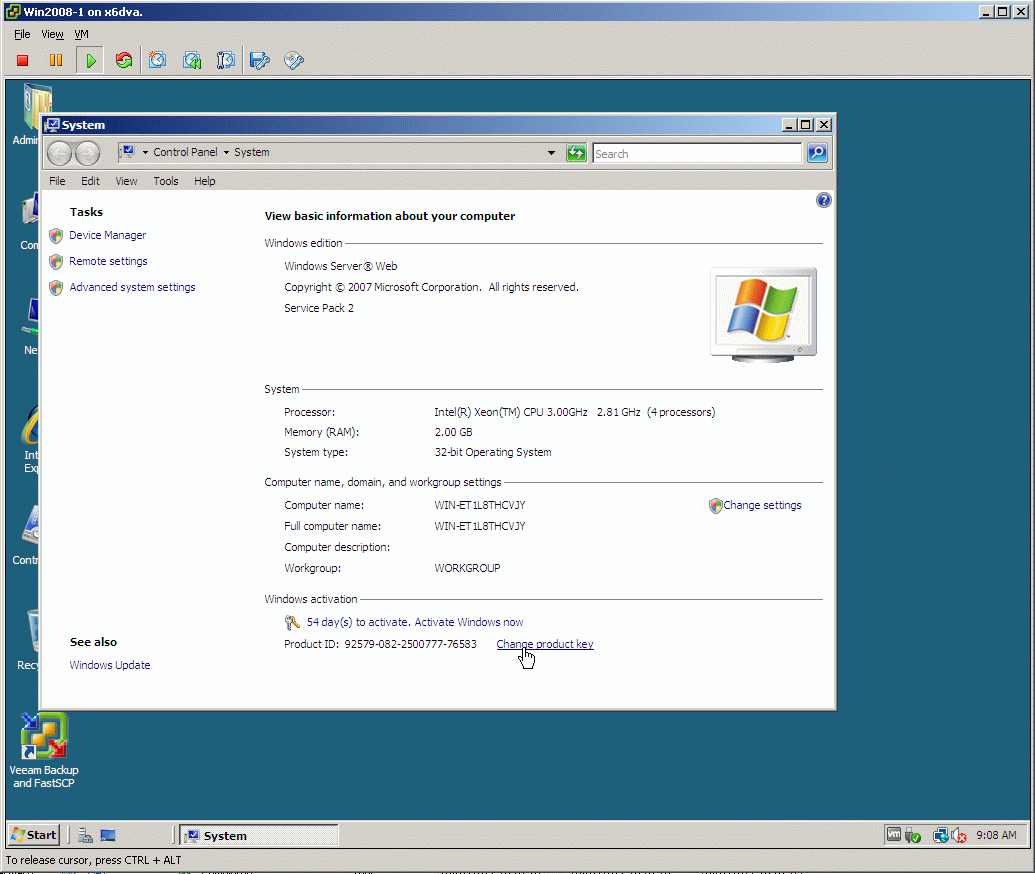This screenshot has height=874, width=1035.
Task: Open the Snapshot Manager wrench icon
Action: [226, 61]
